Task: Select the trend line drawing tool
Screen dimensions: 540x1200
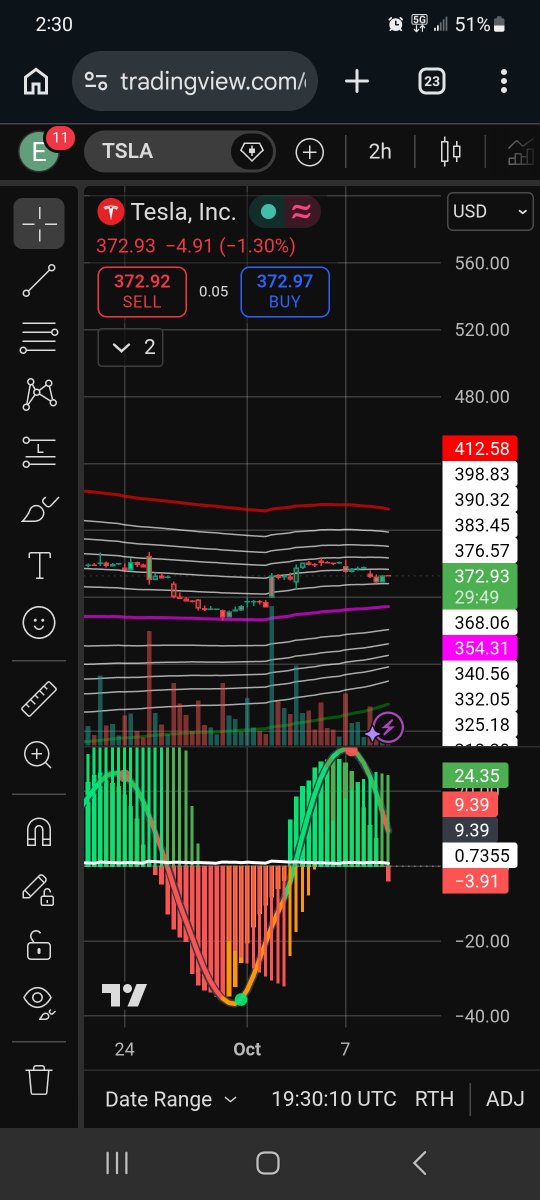Action: coord(39,281)
